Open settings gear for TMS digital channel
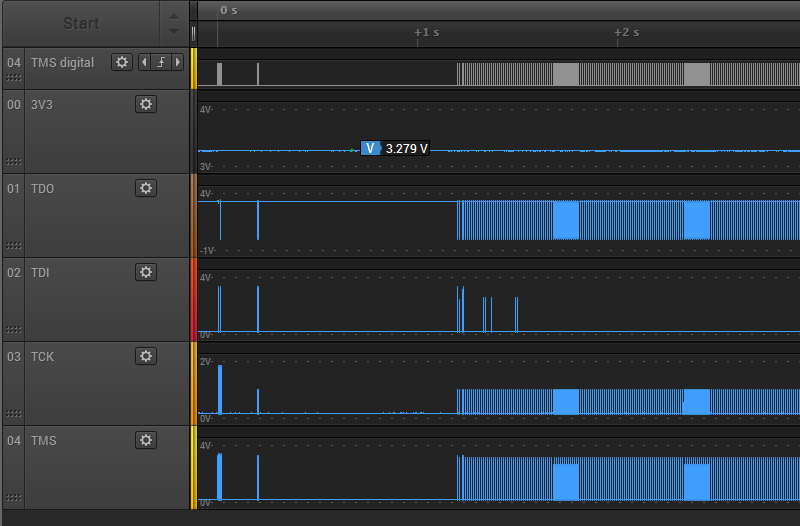800x526 pixels. click(x=122, y=62)
